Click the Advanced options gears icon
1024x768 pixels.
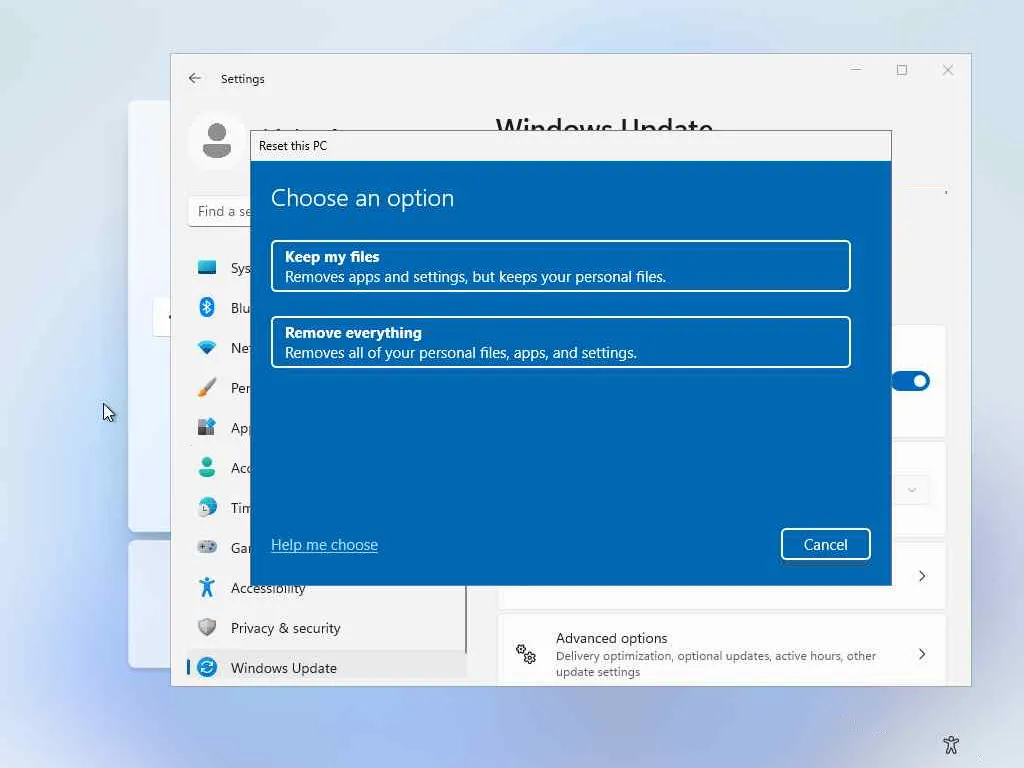pyautogui.click(x=526, y=654)
